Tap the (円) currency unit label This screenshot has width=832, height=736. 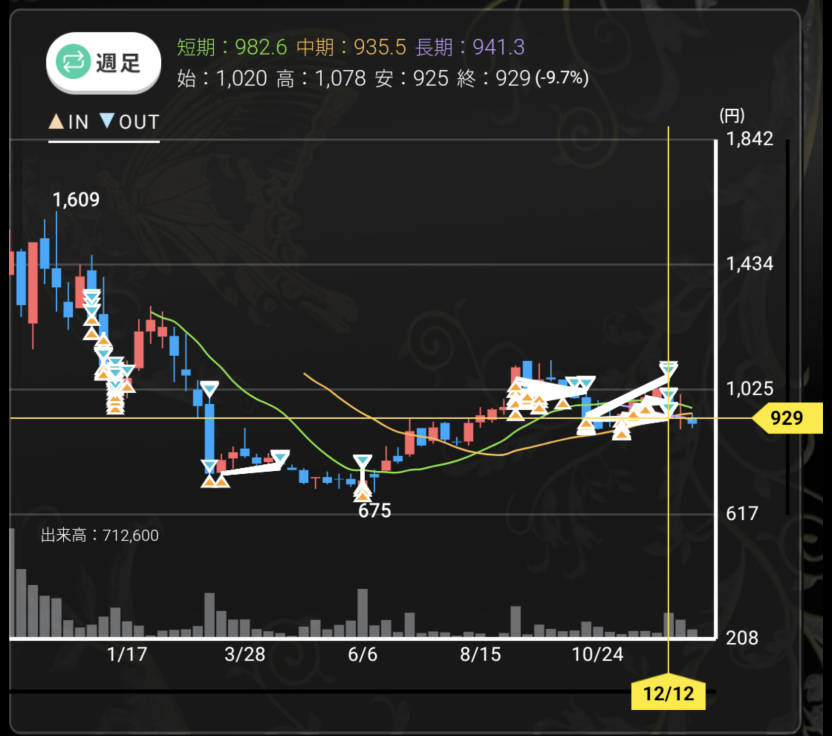[732, 115]
